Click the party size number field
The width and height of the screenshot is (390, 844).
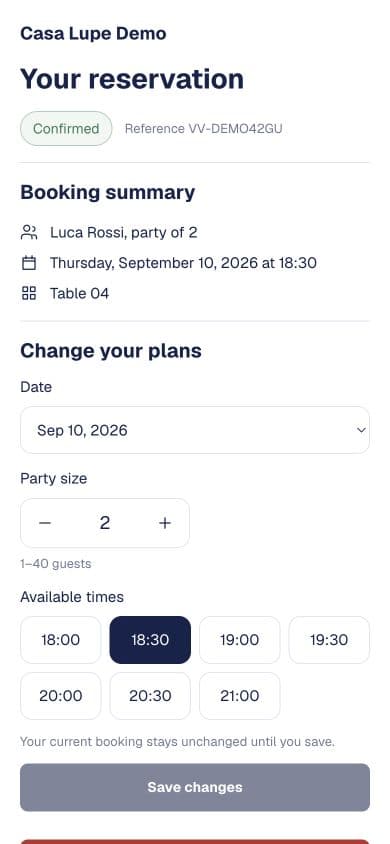pos(105,523)
